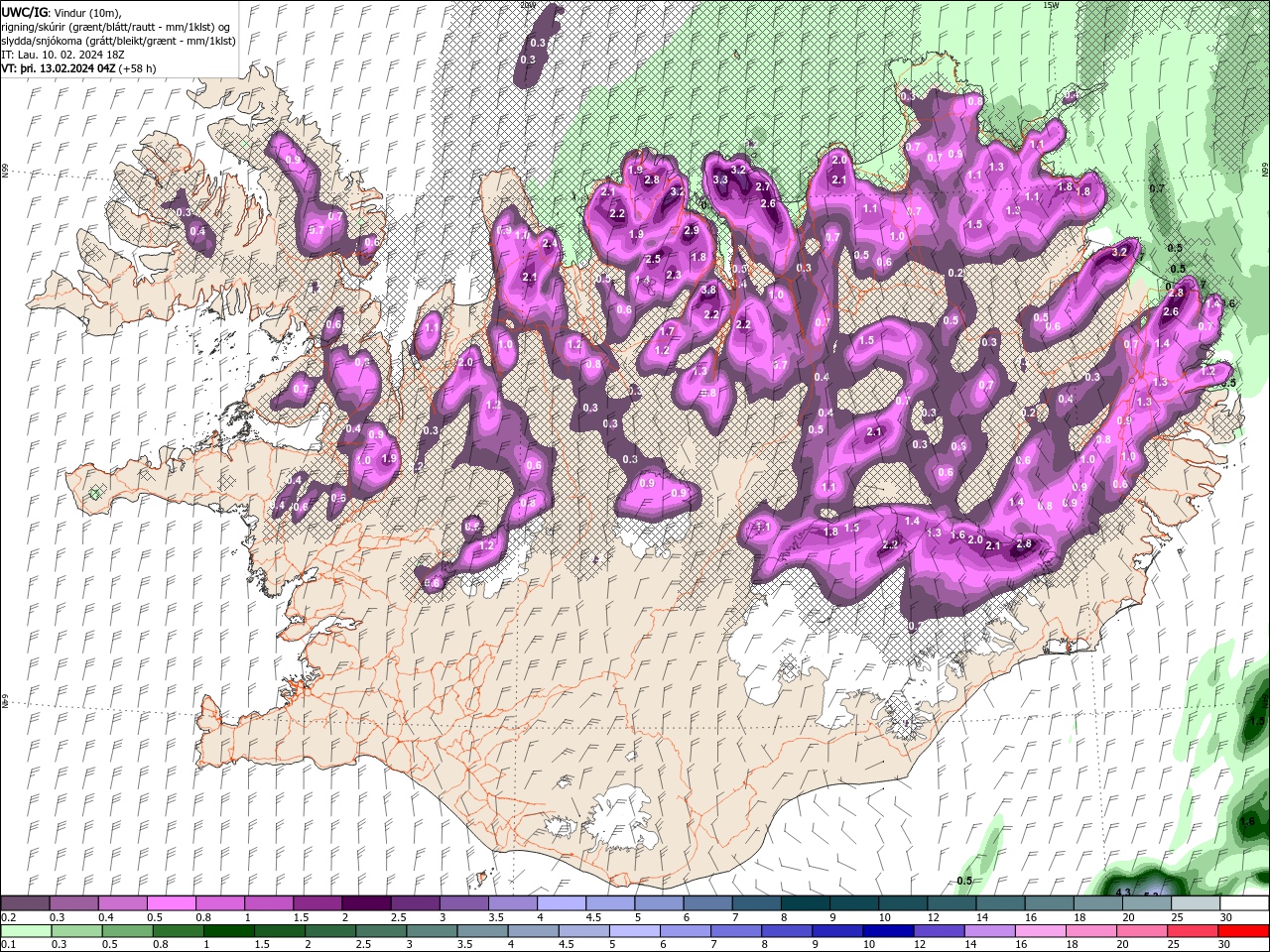The height and width of the screenshot is (952, 1270).
Task: Pick the rain legend swatch between 3 and 3.5
Action: coord(431,931)
